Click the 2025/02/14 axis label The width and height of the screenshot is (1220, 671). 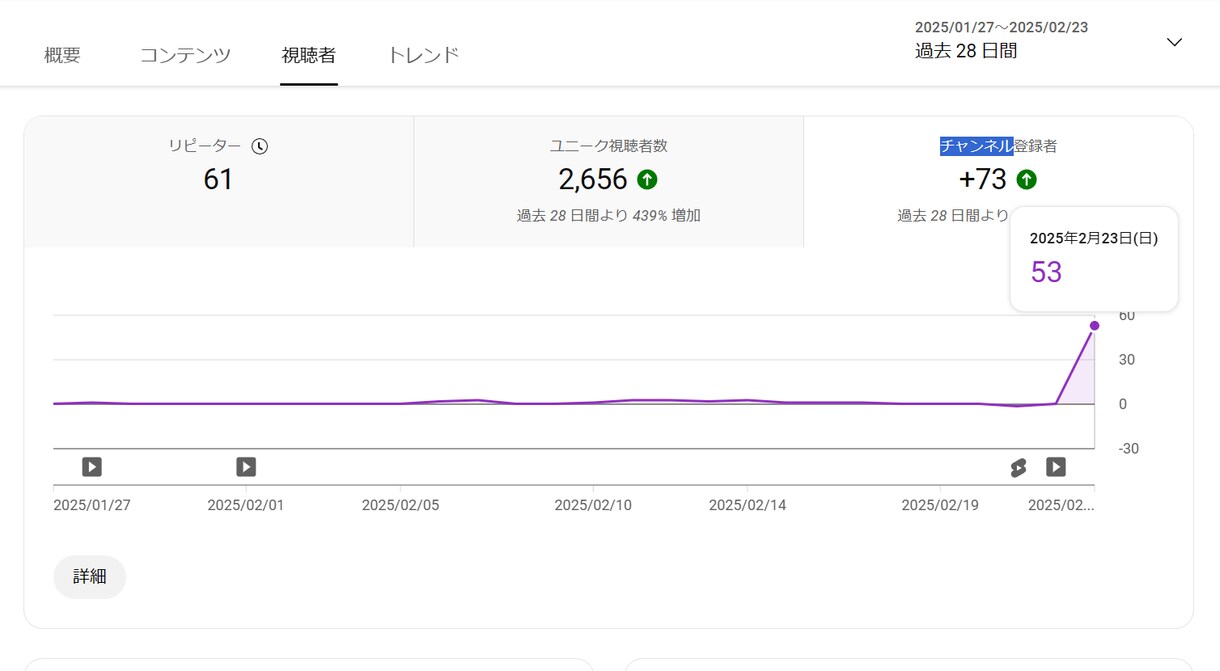(747, 505)
